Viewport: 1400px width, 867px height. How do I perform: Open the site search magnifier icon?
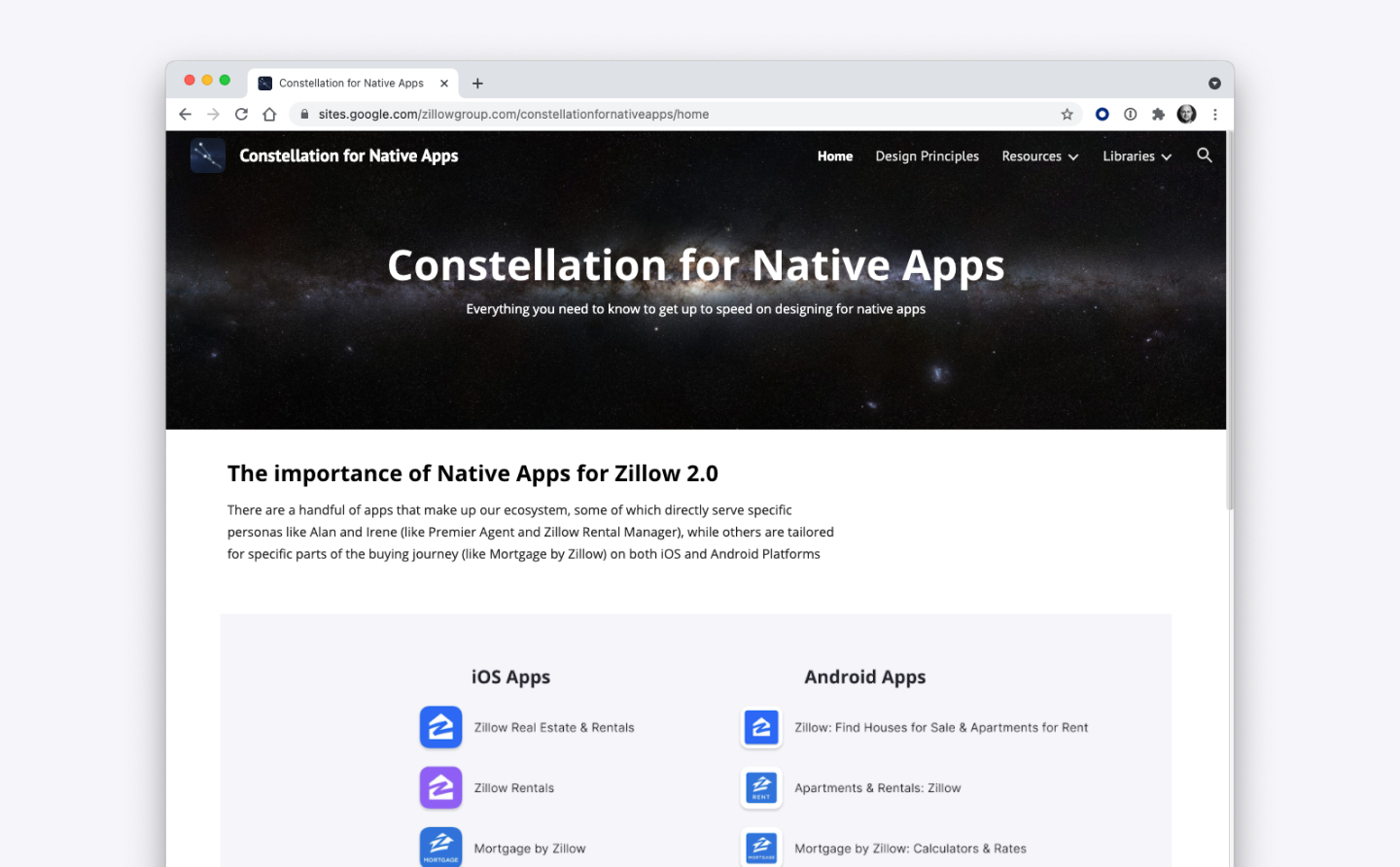[1205, 156]
